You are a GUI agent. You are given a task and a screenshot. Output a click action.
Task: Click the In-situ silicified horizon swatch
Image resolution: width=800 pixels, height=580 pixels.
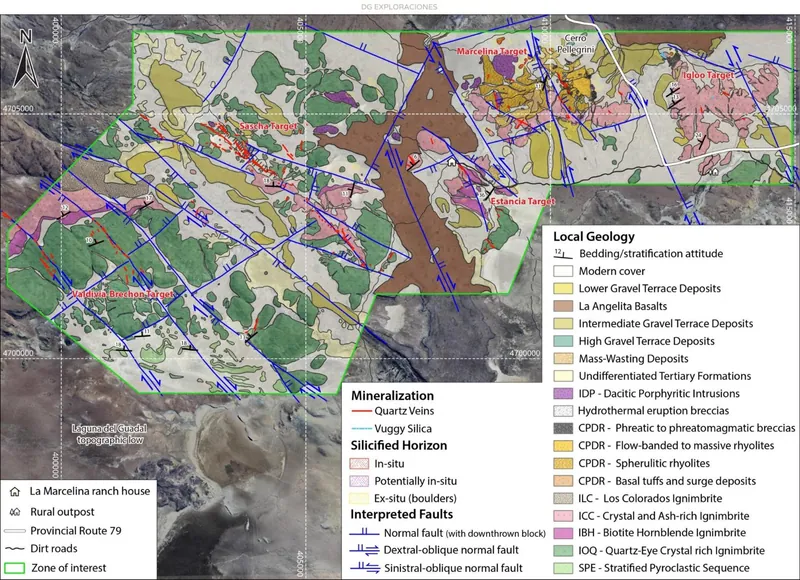[x=359, y=464]
